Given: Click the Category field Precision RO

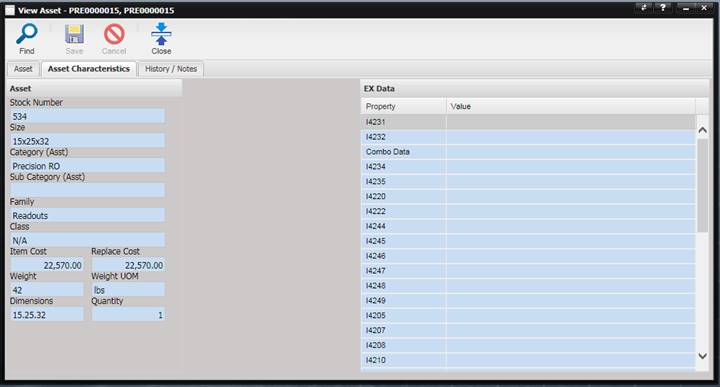Looking at the screenshot, I should pyautogui.click(x=87, y=166).
